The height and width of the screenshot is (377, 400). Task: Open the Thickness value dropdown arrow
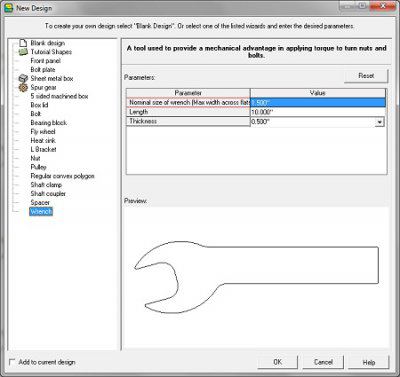coord(380,122)
